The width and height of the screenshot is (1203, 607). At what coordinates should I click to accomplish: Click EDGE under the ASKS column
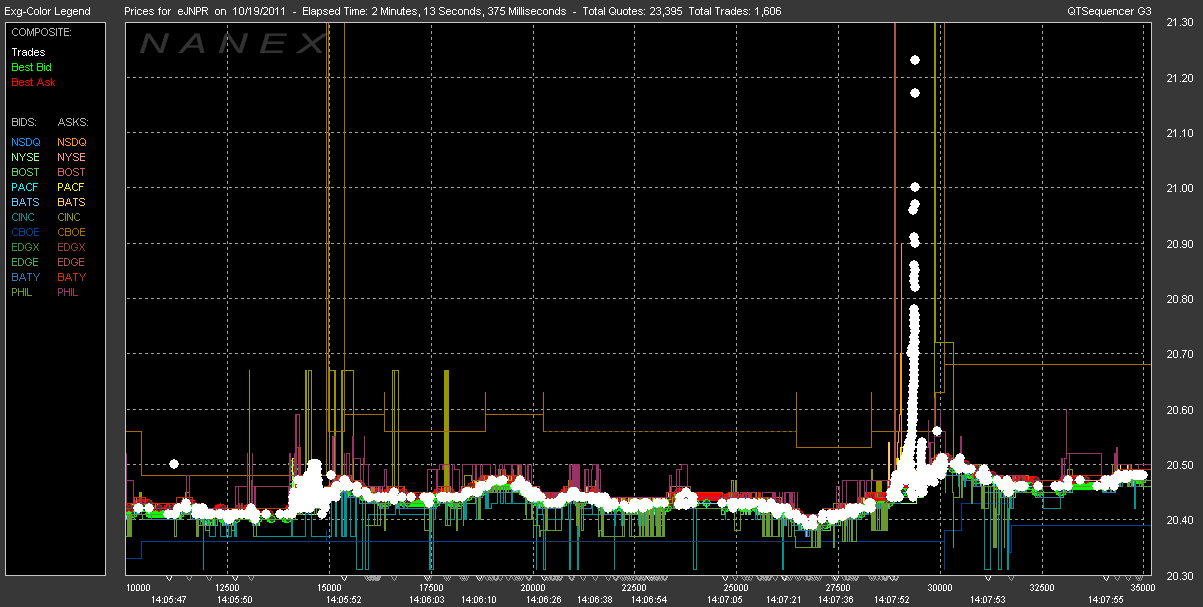(x=73, y=262)
